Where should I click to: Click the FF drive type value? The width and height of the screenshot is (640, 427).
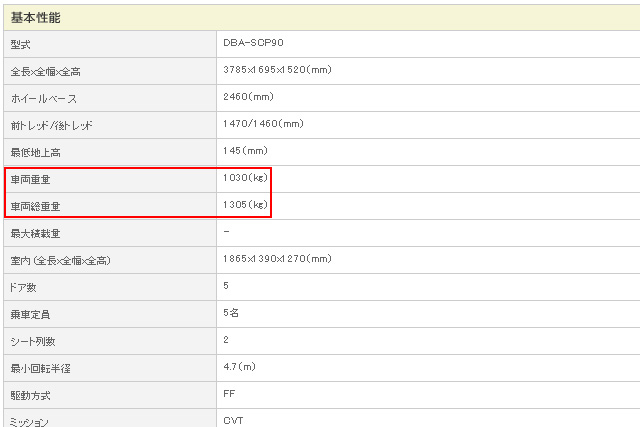click(x=230, y=394)
